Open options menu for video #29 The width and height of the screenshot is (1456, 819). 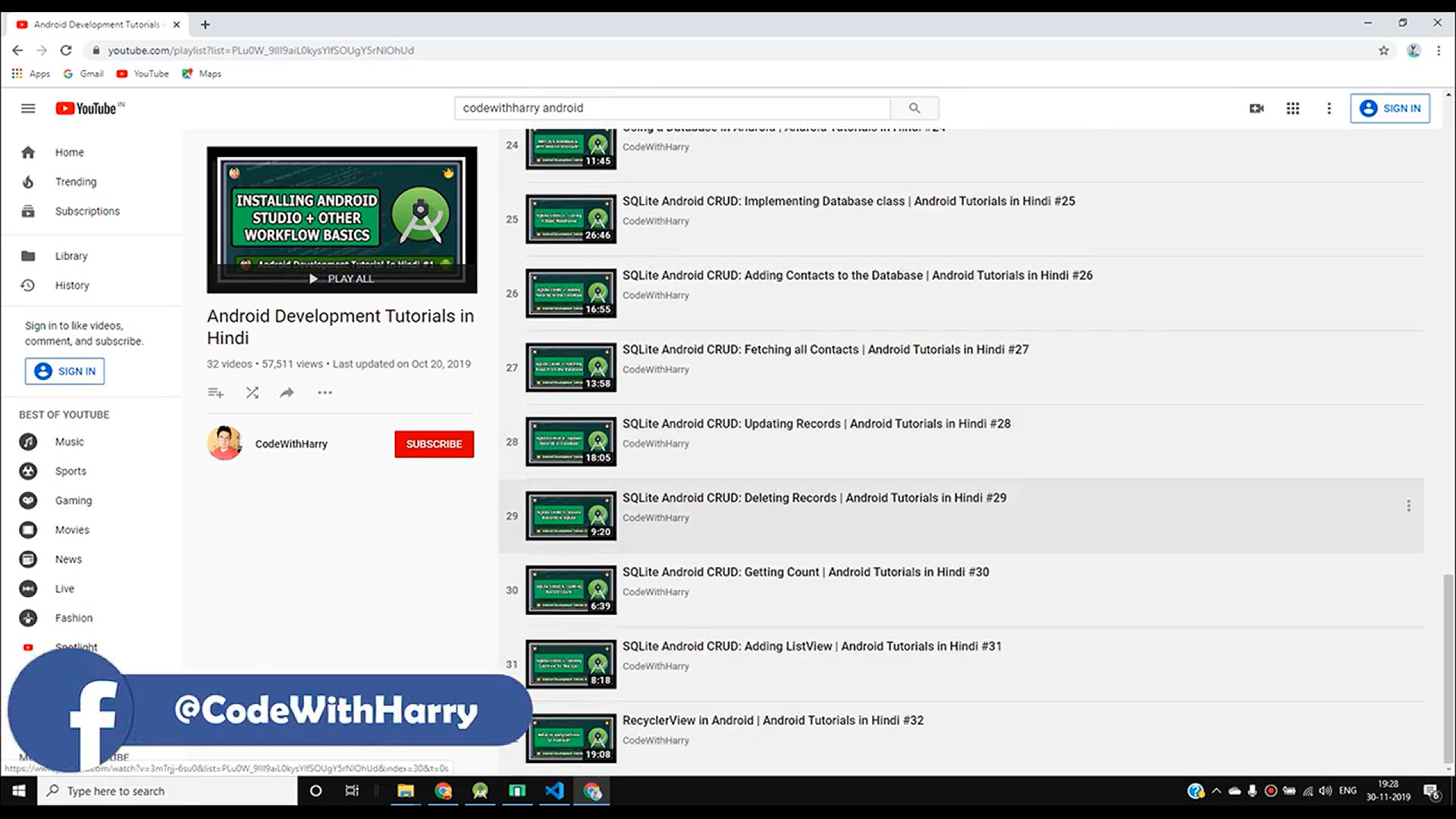tap(1408, 506)
